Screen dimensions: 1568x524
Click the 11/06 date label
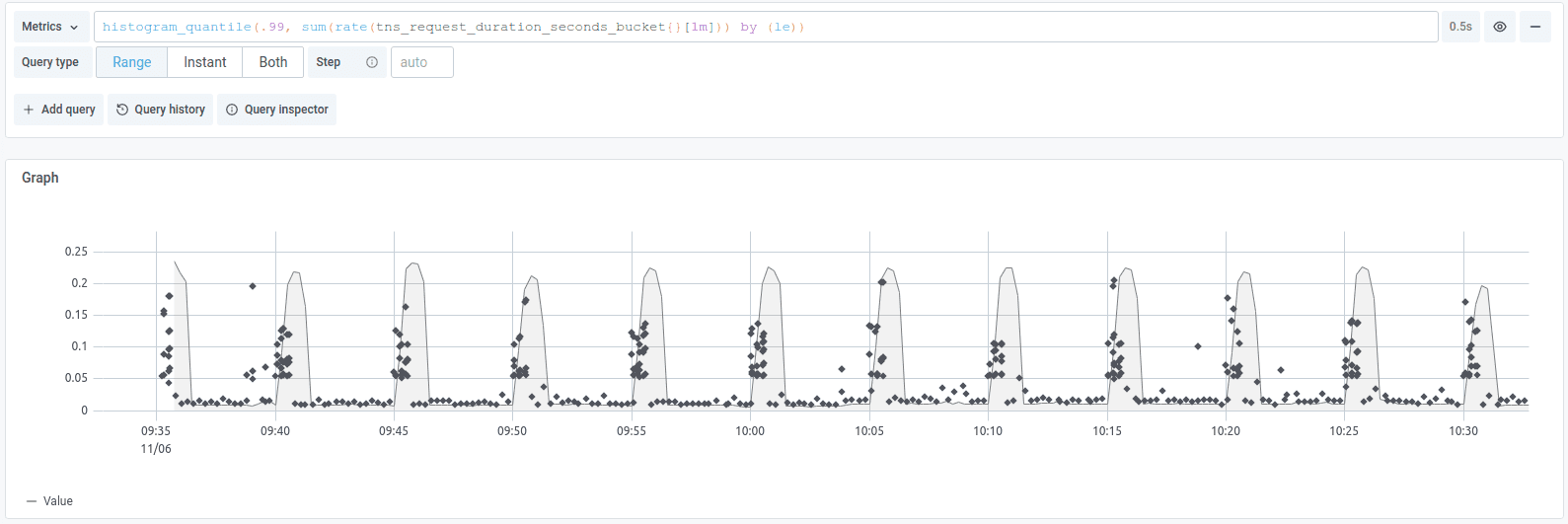pyautogui.click(x=156, y=449)
